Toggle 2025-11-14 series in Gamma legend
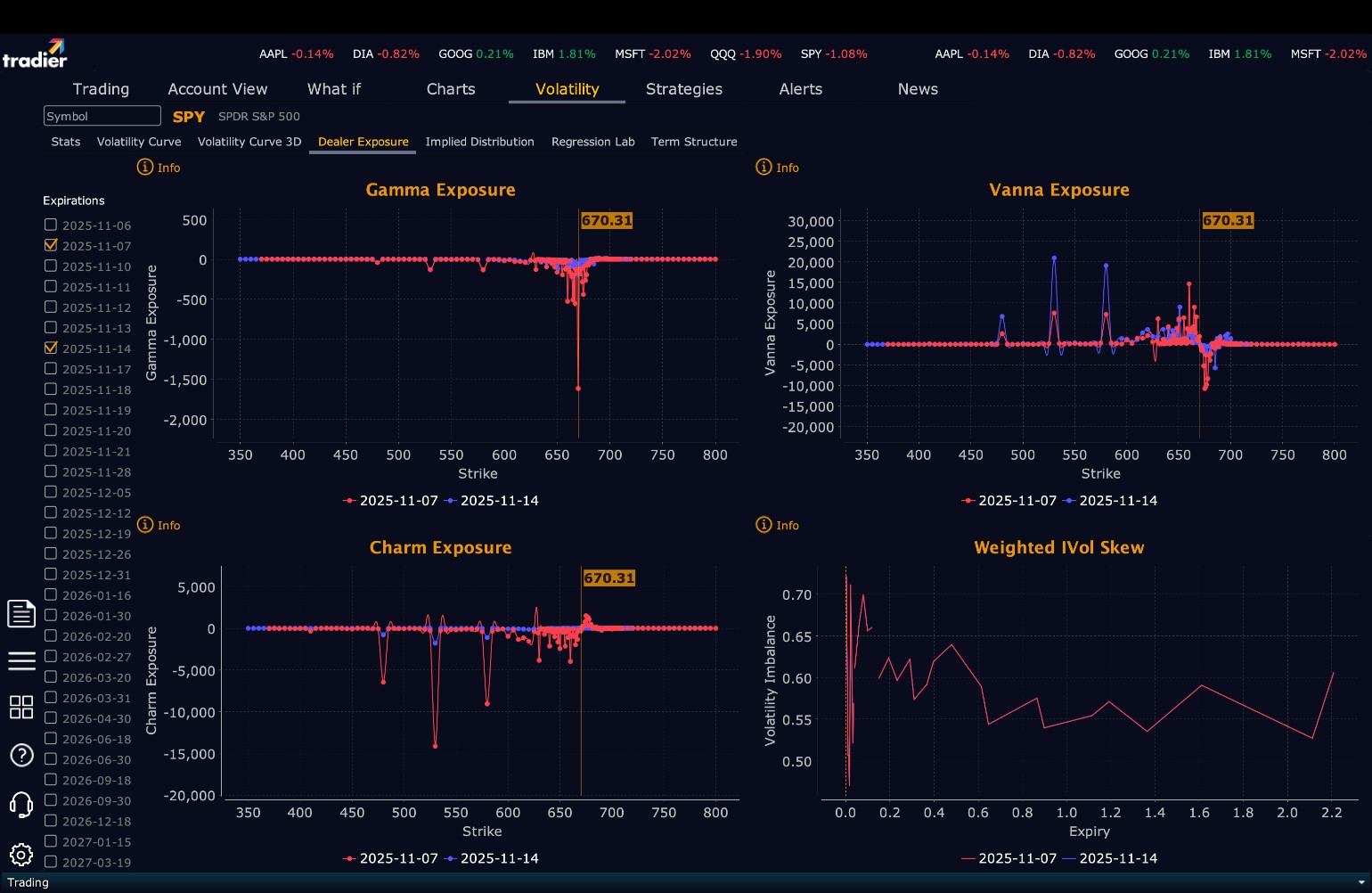The width and height of the screenshot is (1372, 893). (x=492, y=501)
